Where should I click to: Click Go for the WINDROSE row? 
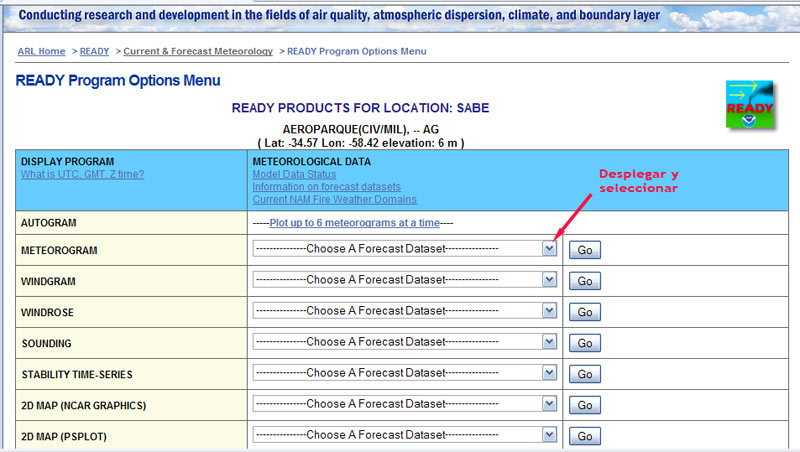[x=585, y=312]
